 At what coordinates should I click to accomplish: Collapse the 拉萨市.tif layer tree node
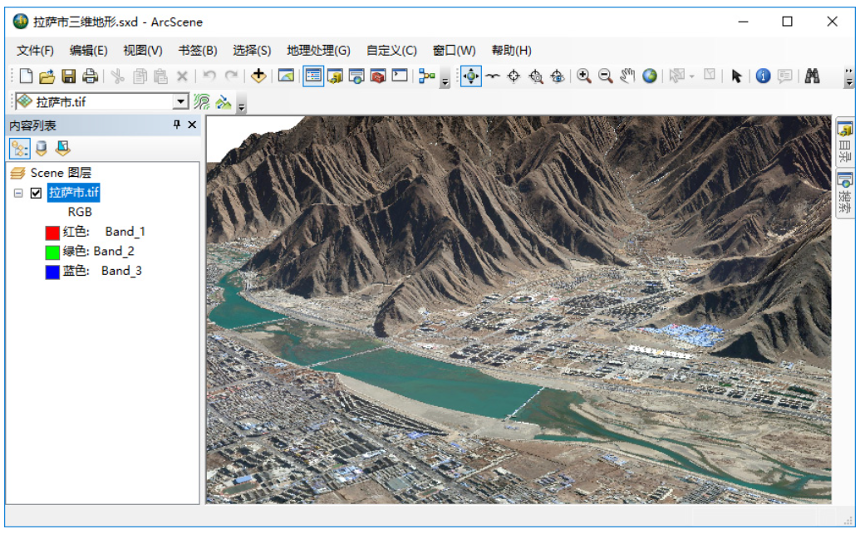point(18,193)
